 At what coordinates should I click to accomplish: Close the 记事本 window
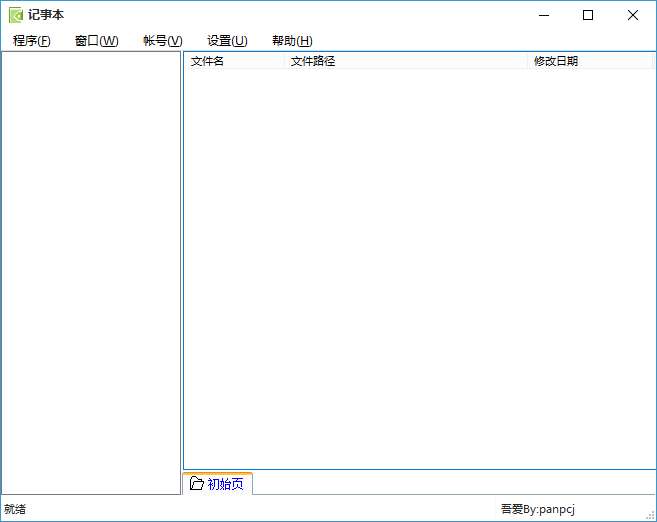633,16
